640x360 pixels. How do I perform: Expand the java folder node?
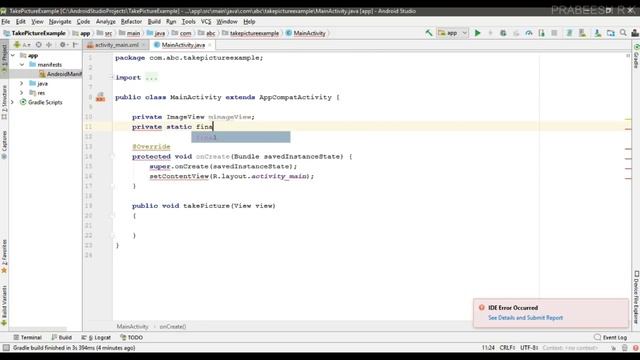tap(22, 83)
